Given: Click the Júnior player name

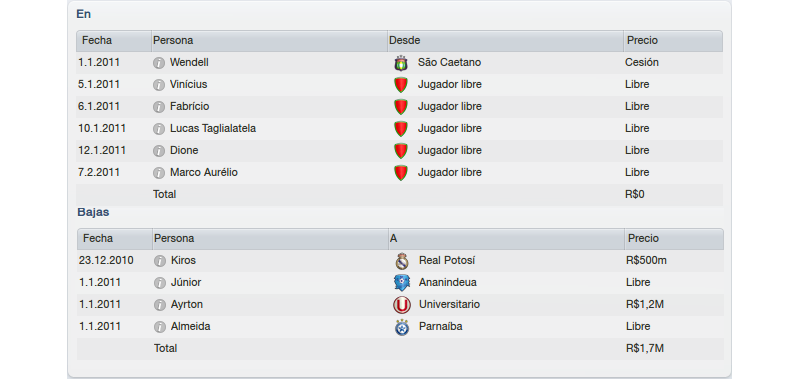Looking at the screenshot, I should click(186, 283).
